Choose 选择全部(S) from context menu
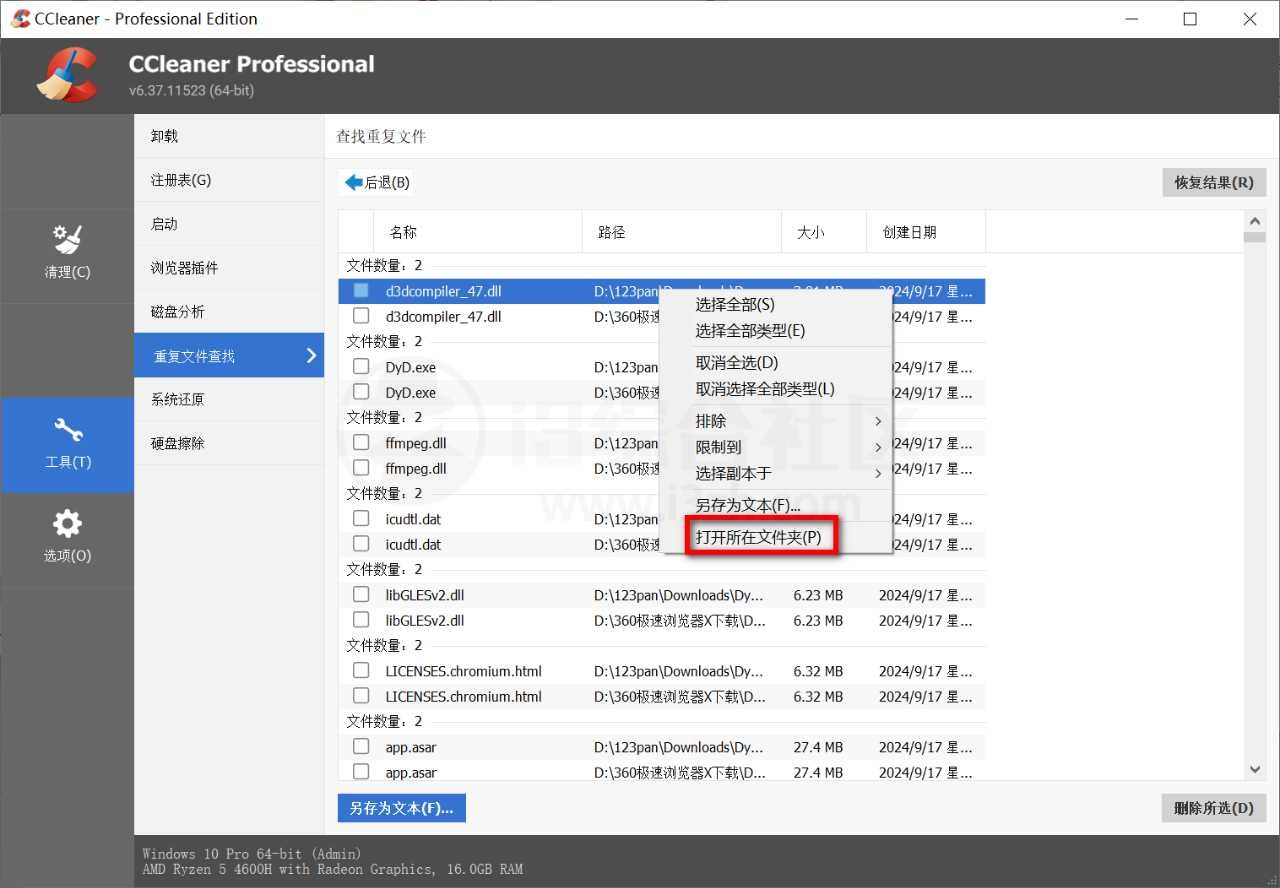Viewport: 1280px width, 888px height. (x=775, y=305)
